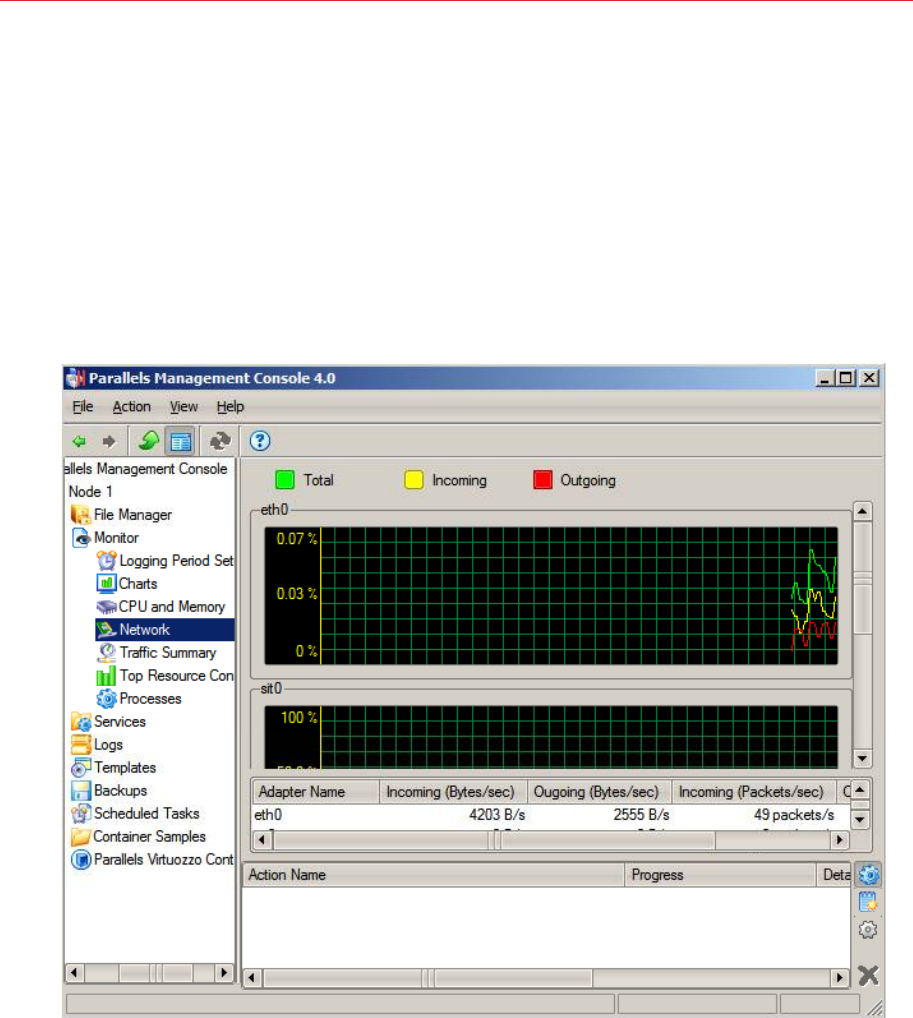Click the yellow Incoming legend swatch
The image size is (913, 1018).
[x=414, y=480]
